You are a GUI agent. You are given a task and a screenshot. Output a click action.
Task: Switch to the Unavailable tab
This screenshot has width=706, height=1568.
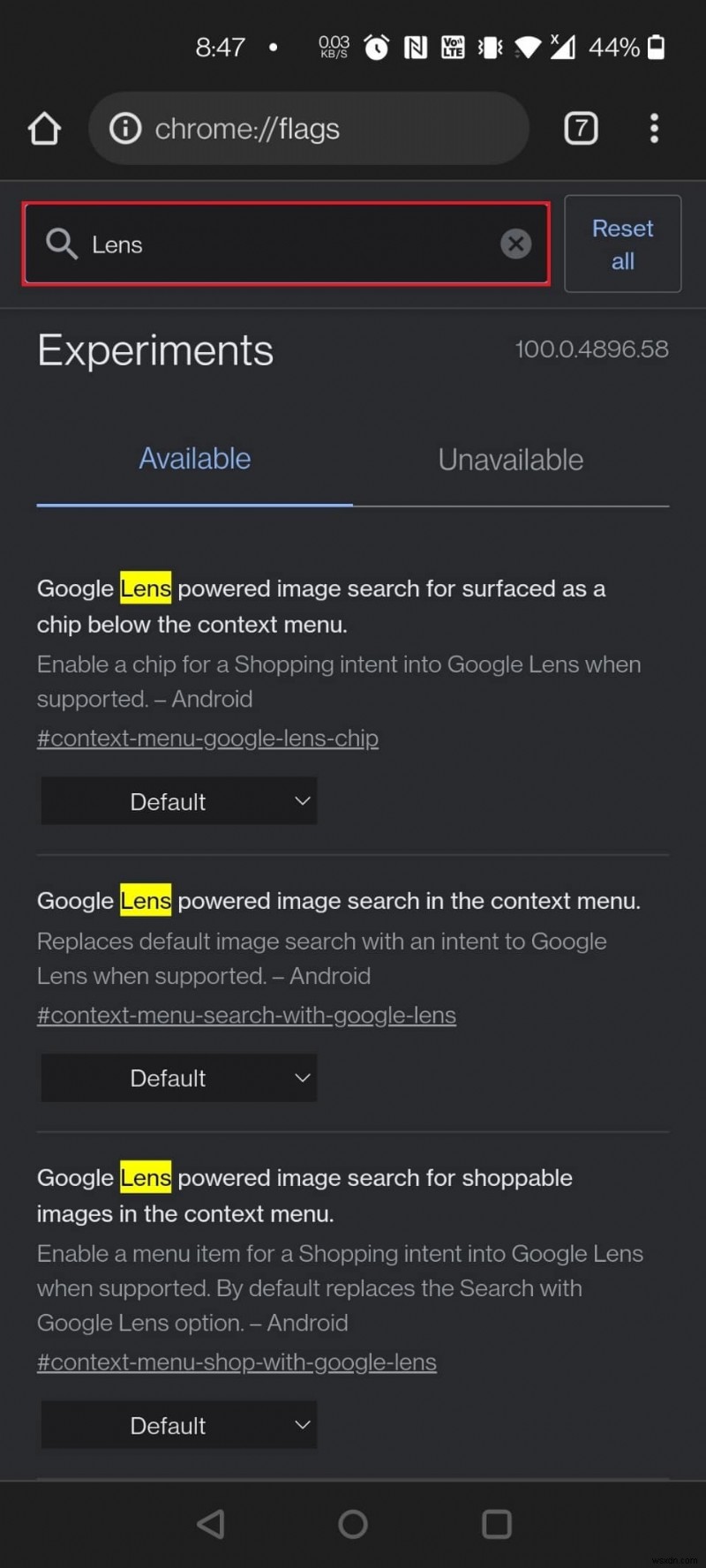point(510,459)
